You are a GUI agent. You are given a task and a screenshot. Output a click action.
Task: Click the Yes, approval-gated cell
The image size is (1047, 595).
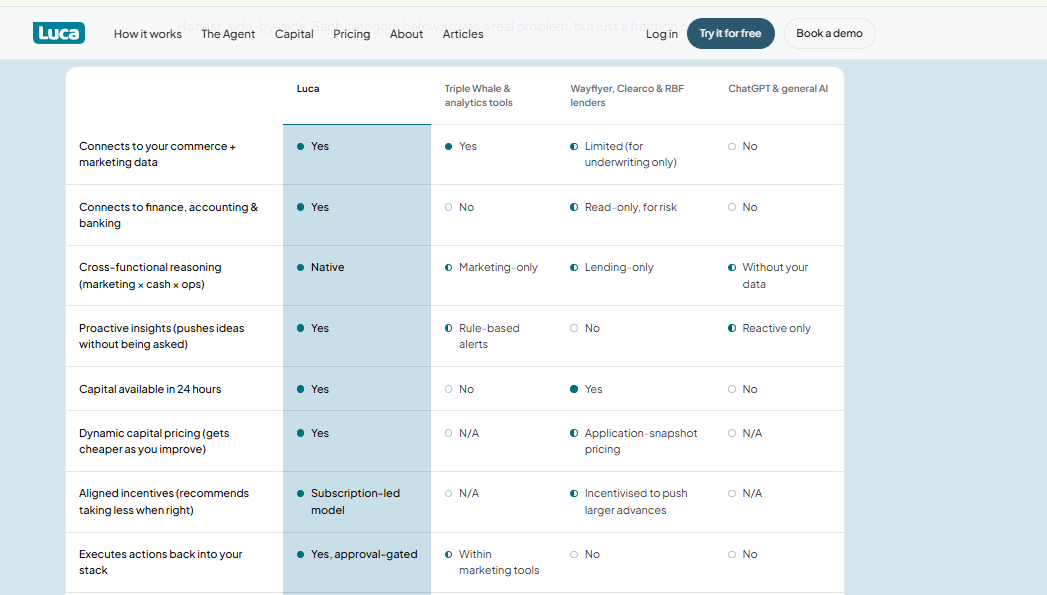pyautogui.click(x=364, y=554)
